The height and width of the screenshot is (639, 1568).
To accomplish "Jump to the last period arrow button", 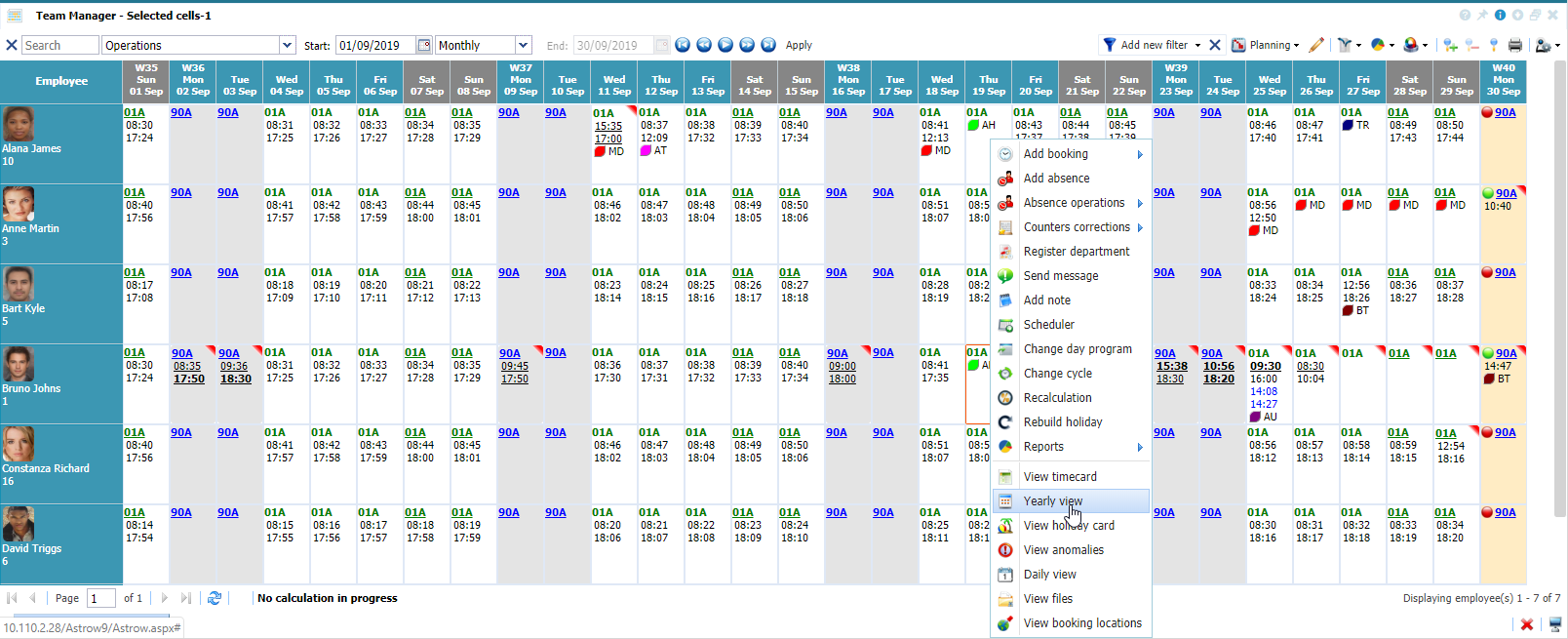I will point(768,45).
